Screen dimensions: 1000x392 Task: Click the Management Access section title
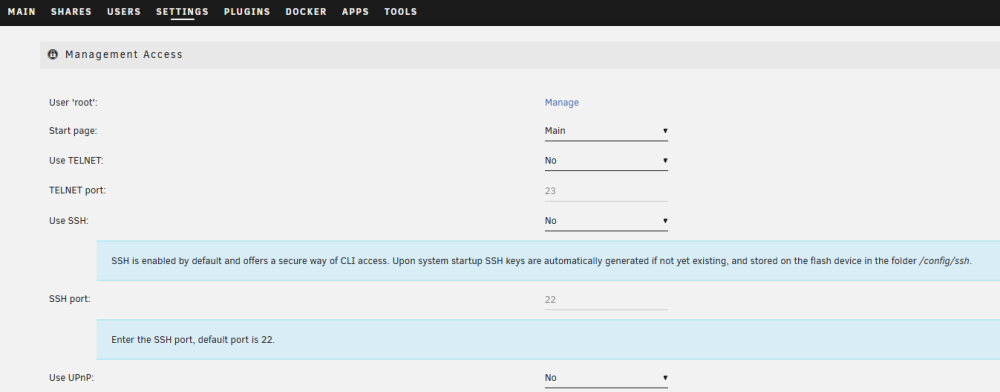tap(124, 55)
